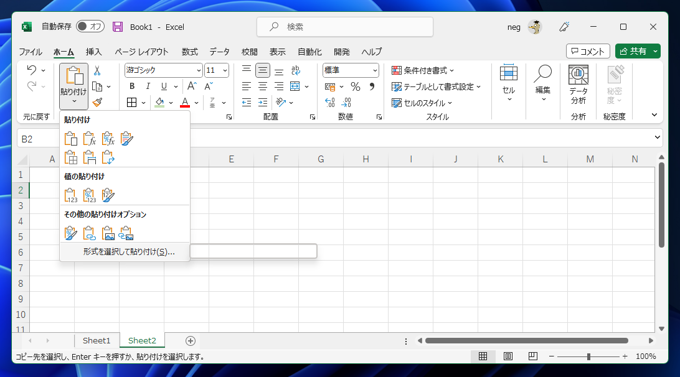Viewport: 680px width, 377px height.
Task: Choose Paste as Picture icon
Action: 108,233
